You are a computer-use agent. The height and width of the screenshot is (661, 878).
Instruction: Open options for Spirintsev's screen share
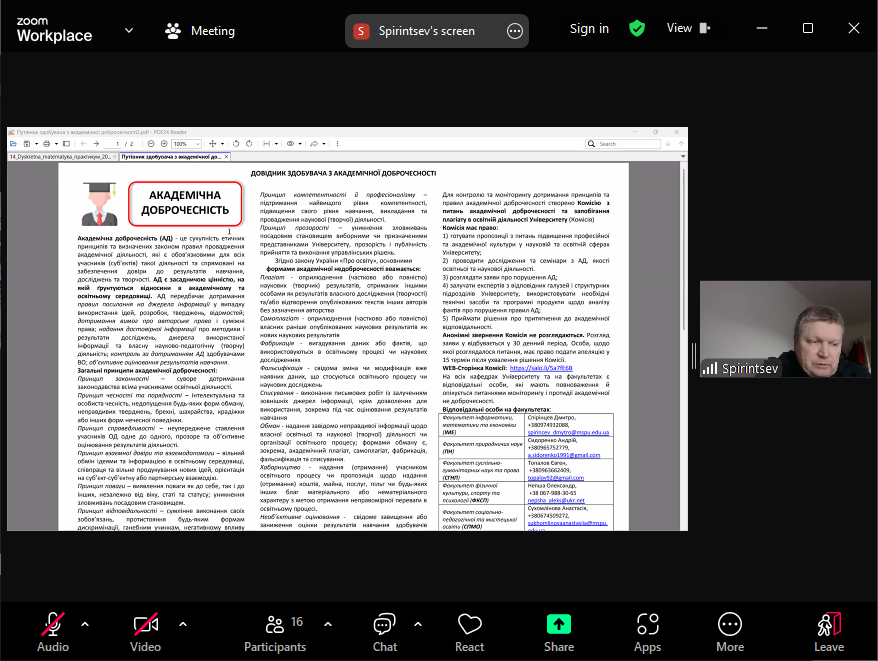pos(515,31)
